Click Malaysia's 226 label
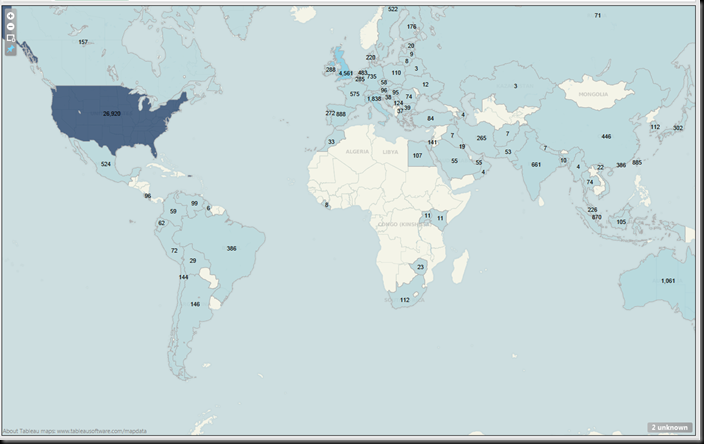Viewport: 704px width, 444px height. pos(592,210)
